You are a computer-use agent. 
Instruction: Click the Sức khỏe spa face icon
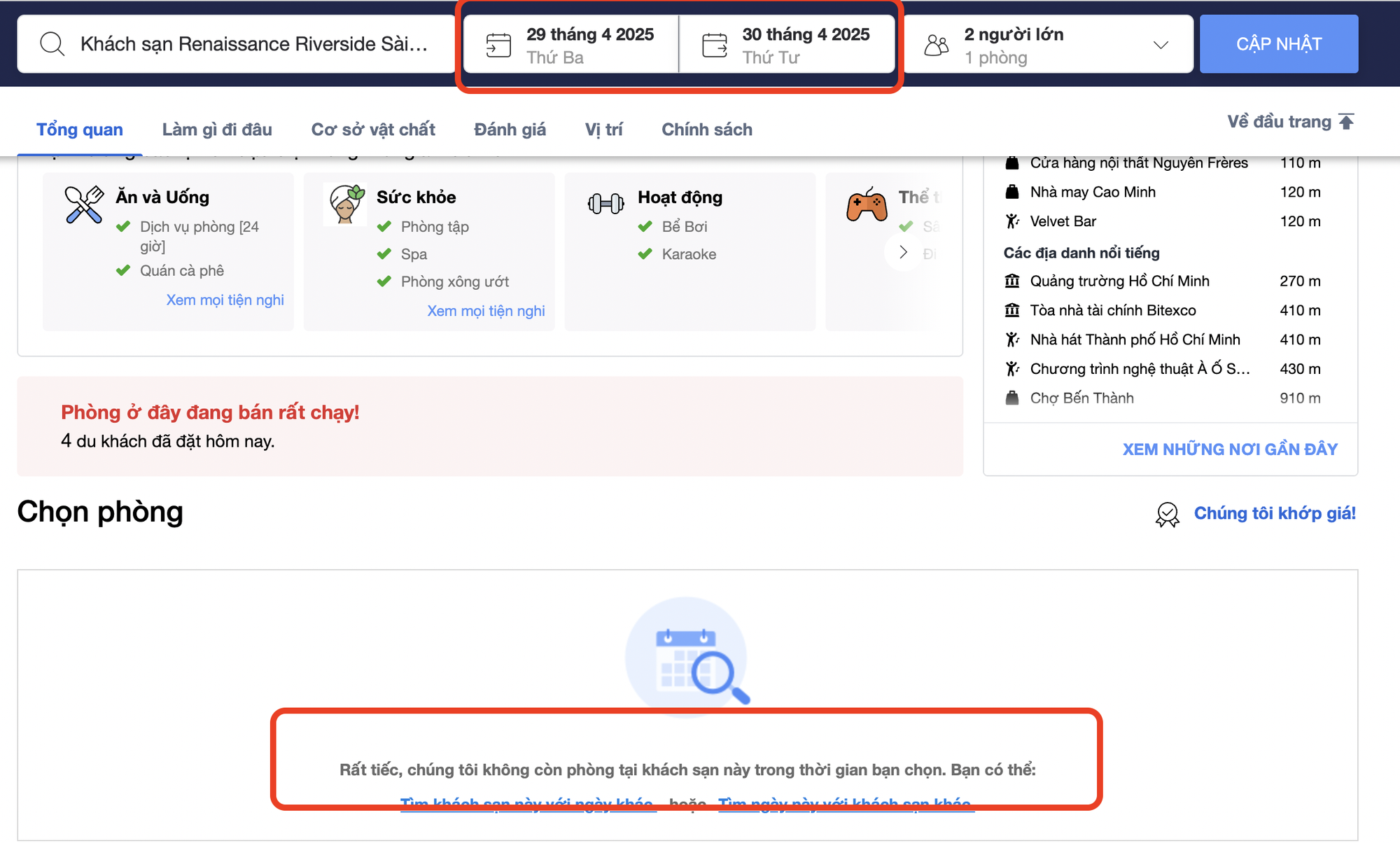click(346, 204)
